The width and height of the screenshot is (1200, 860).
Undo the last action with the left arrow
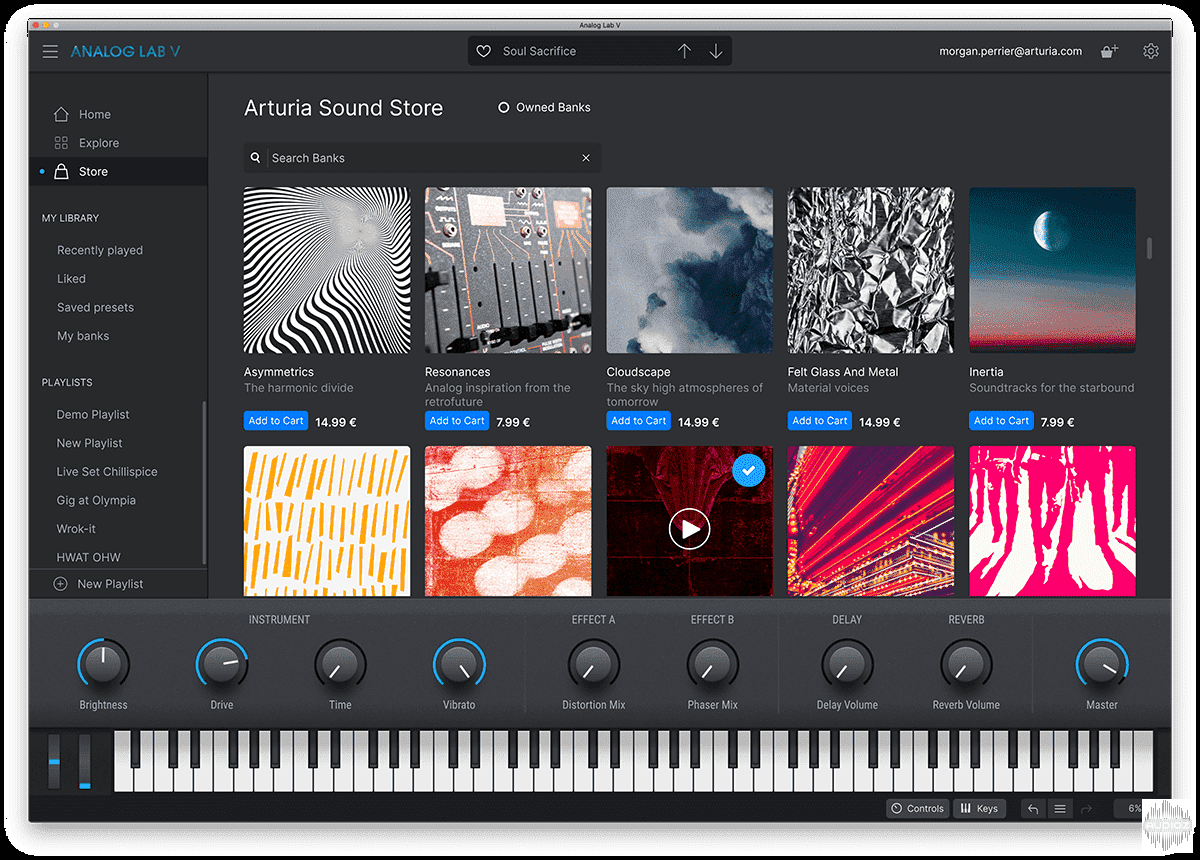coord(1033,809)
